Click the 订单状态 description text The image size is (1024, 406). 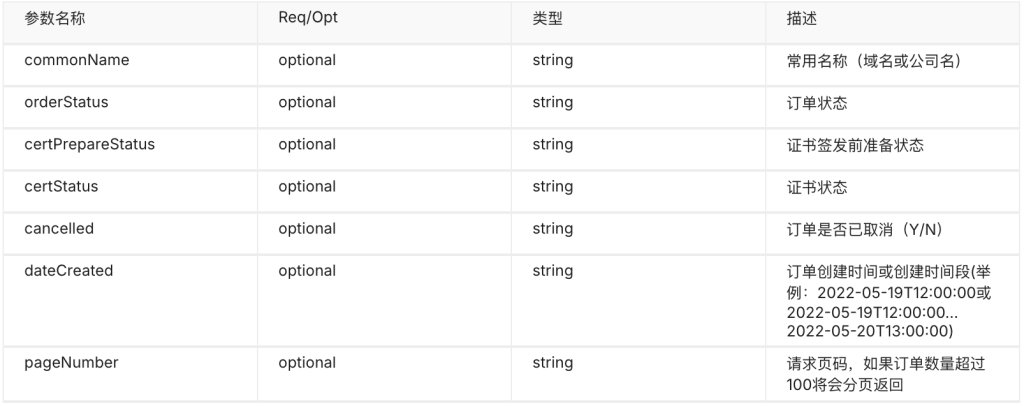(x=815, y=102)
